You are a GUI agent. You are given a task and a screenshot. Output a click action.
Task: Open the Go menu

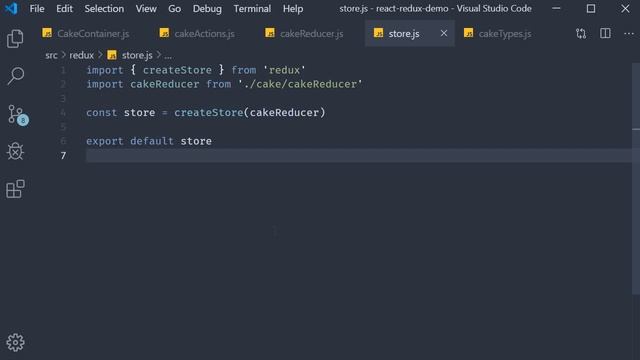tap(174, 9)
